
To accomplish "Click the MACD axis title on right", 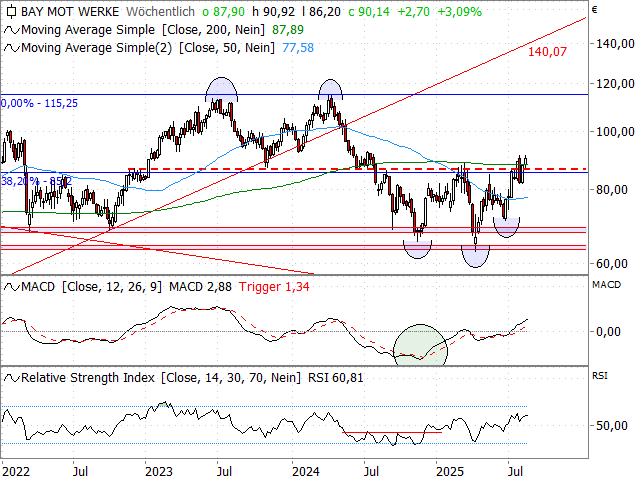I will point(606,284).
